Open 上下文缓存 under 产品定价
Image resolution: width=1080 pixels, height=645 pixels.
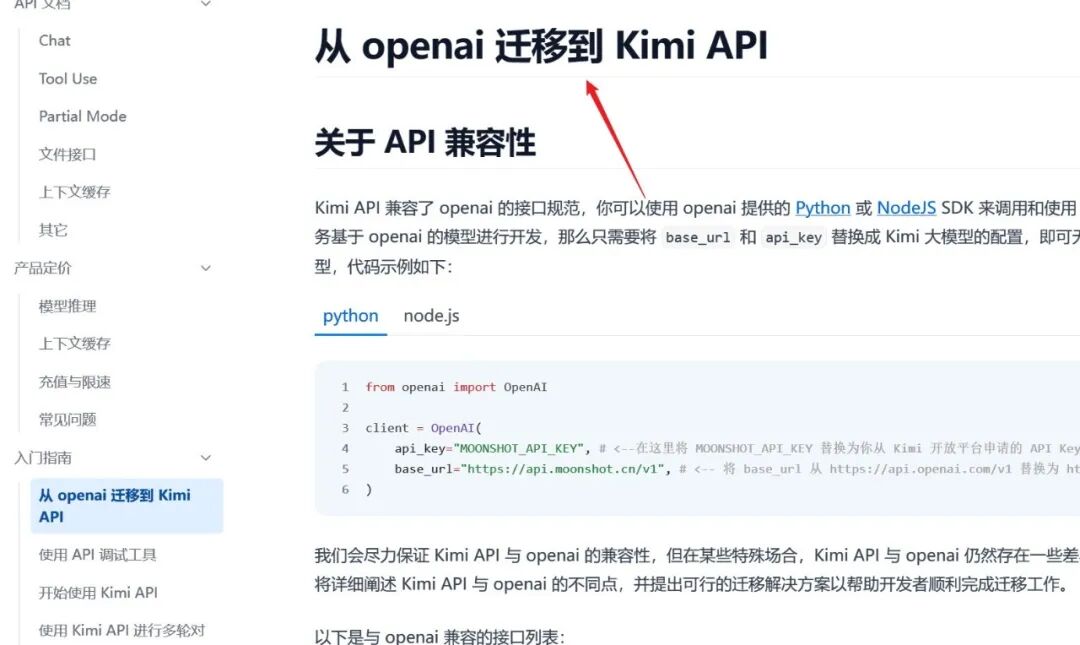[x=74, y=344]
